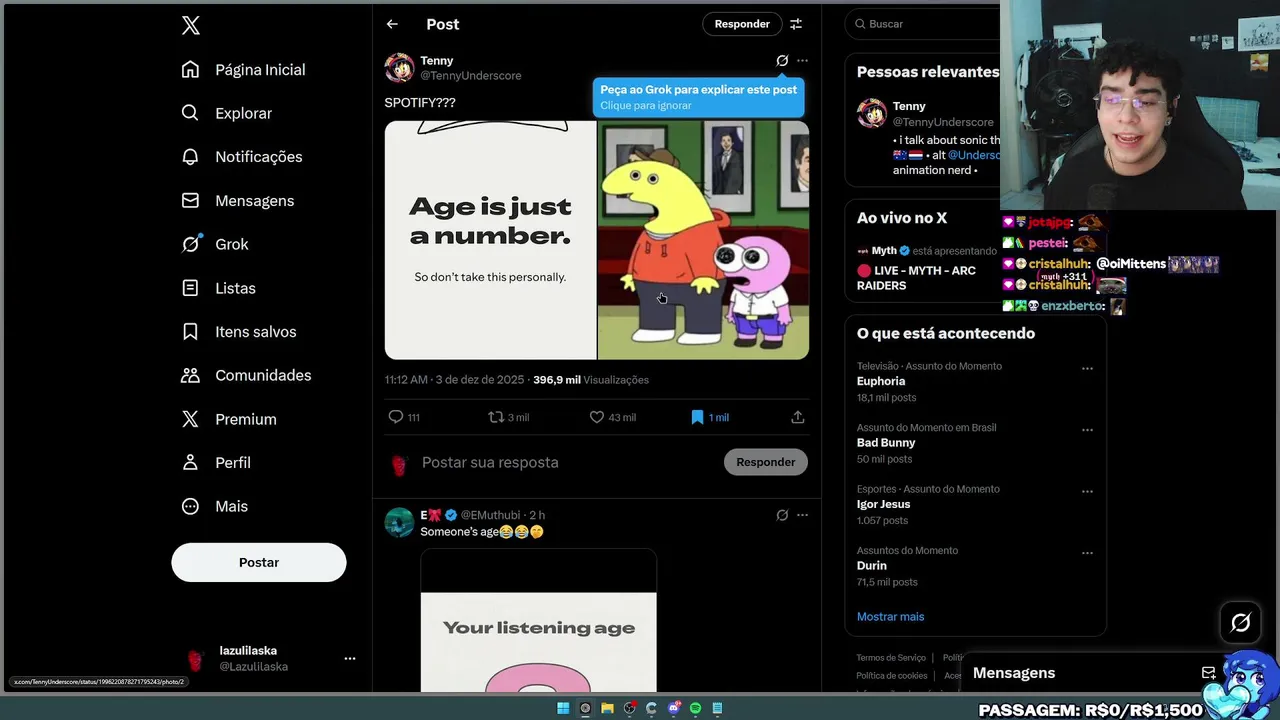Open Termos de Serviço link
This screenshot has width=1280, height=720.
(x=891, y=658)
